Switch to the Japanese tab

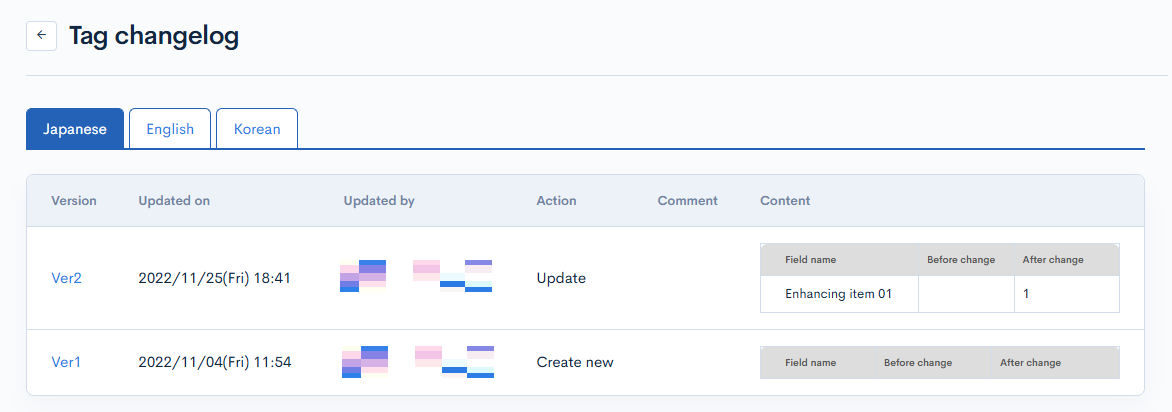pos(75,129)
